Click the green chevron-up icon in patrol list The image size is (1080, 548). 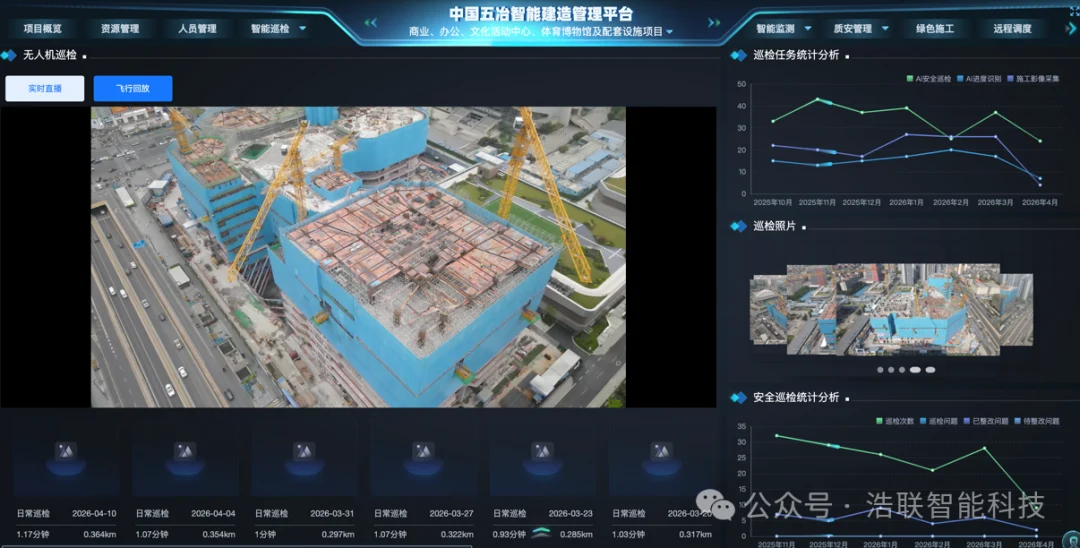542,532
